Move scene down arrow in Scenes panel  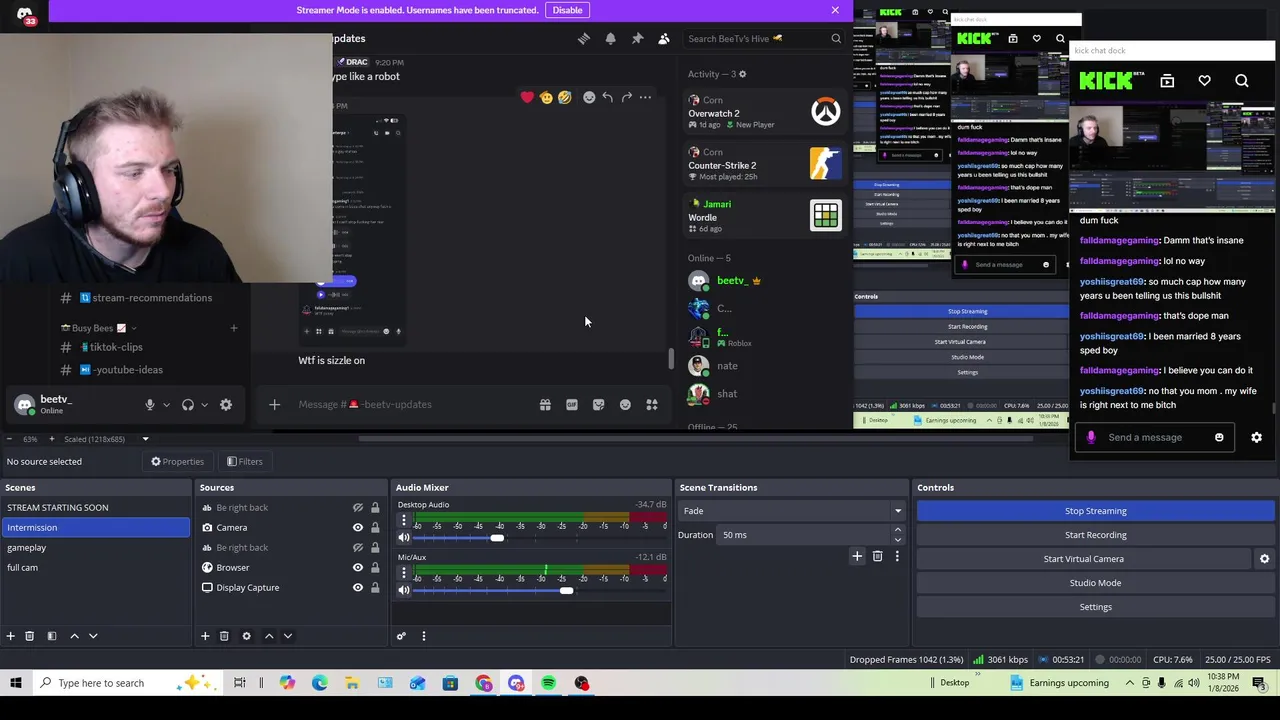[x=93, y=636]
